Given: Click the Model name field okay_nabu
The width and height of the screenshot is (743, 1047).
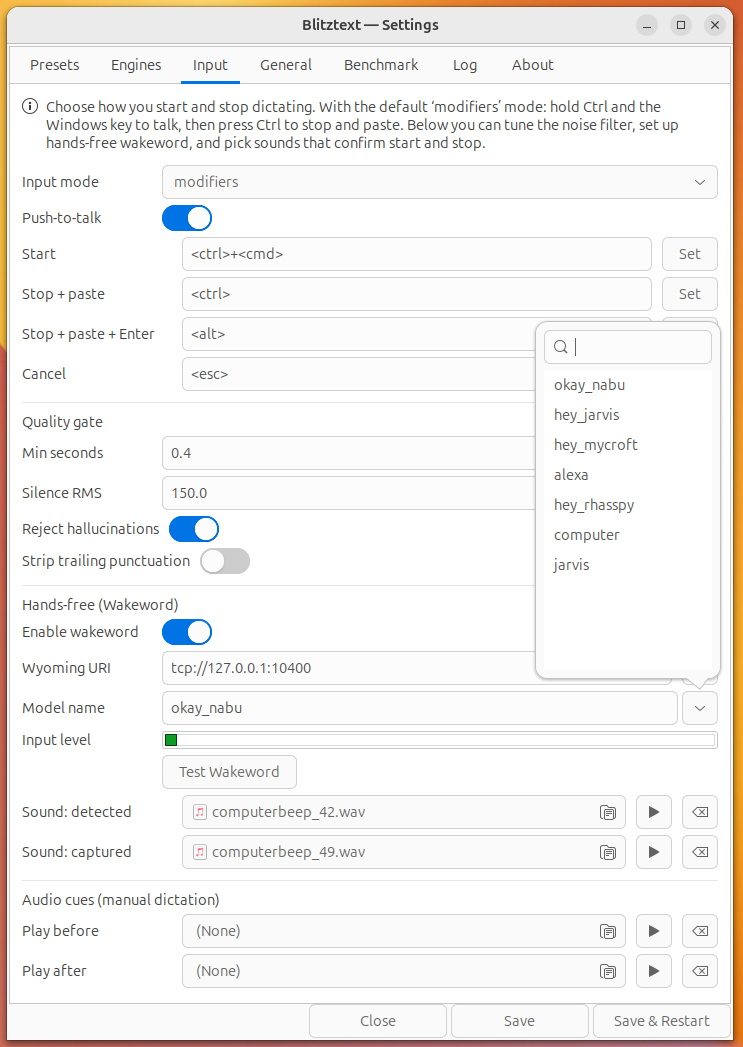Looking at the screenshot, I should 420,708.
